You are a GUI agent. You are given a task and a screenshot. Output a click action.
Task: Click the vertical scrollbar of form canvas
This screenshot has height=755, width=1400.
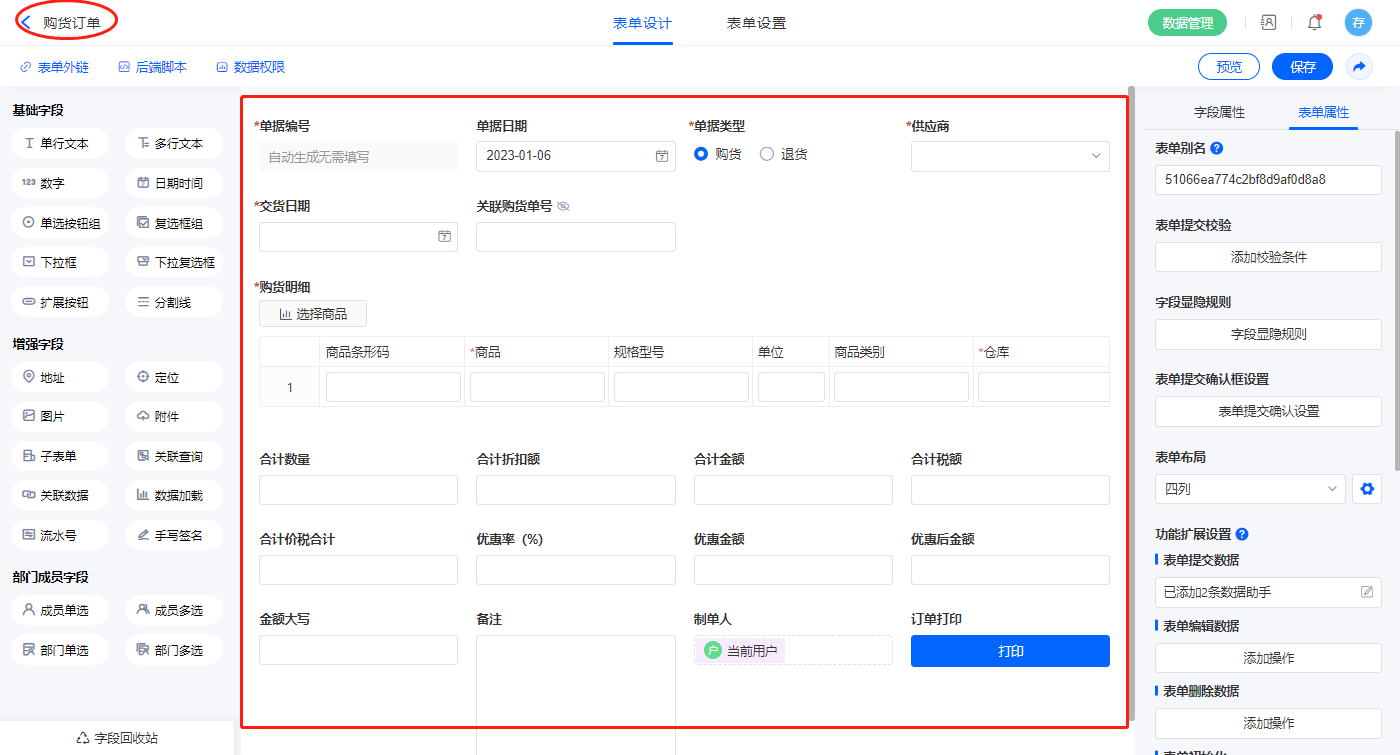coord(1131,300)
